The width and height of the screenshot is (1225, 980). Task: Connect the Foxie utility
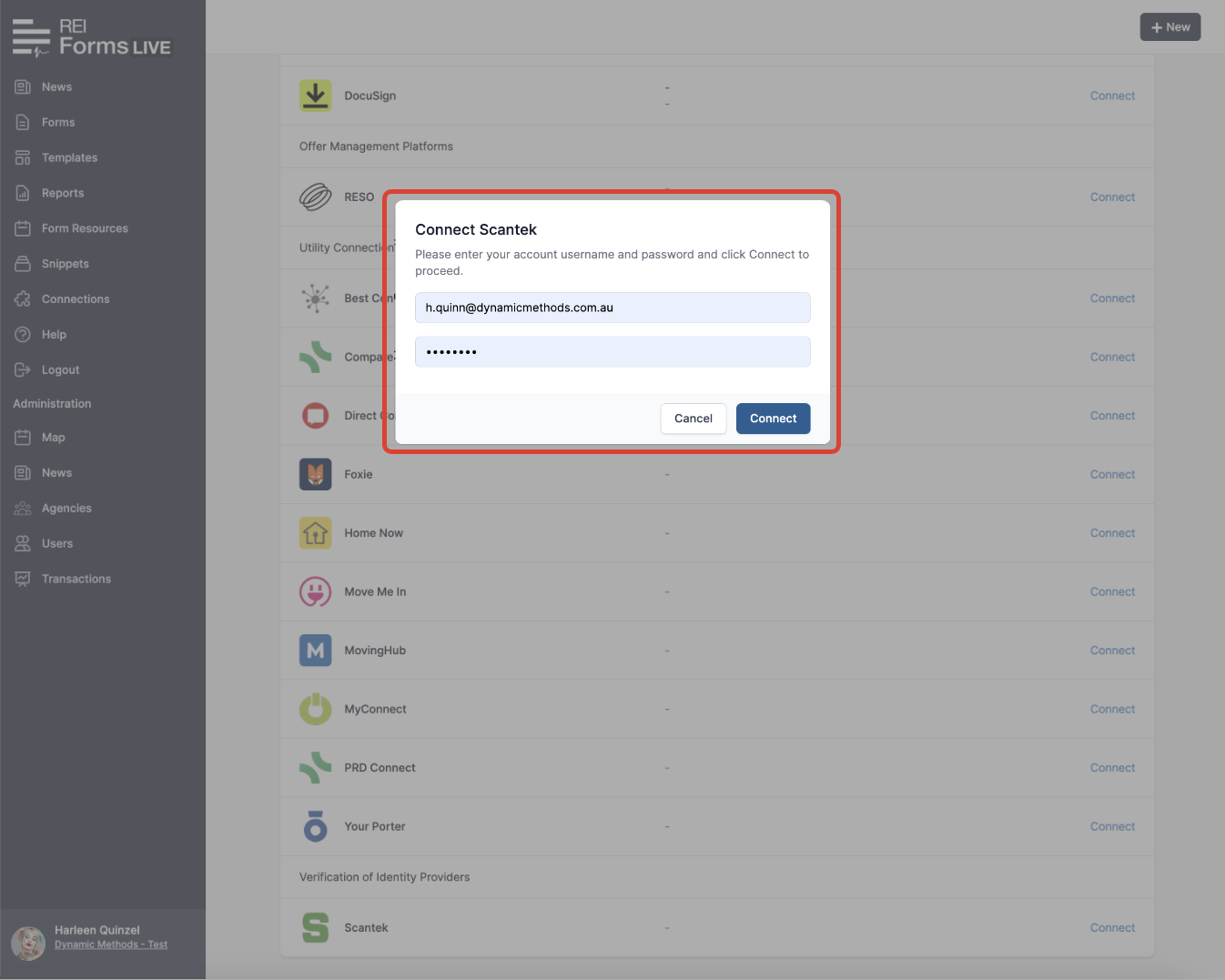tap(1112, 475)
